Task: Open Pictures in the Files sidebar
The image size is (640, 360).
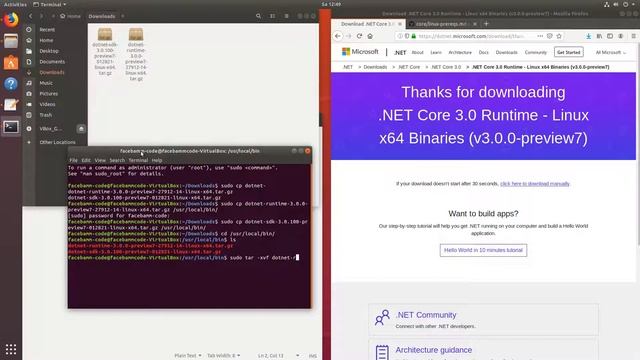Action: (x=49, y=93)
